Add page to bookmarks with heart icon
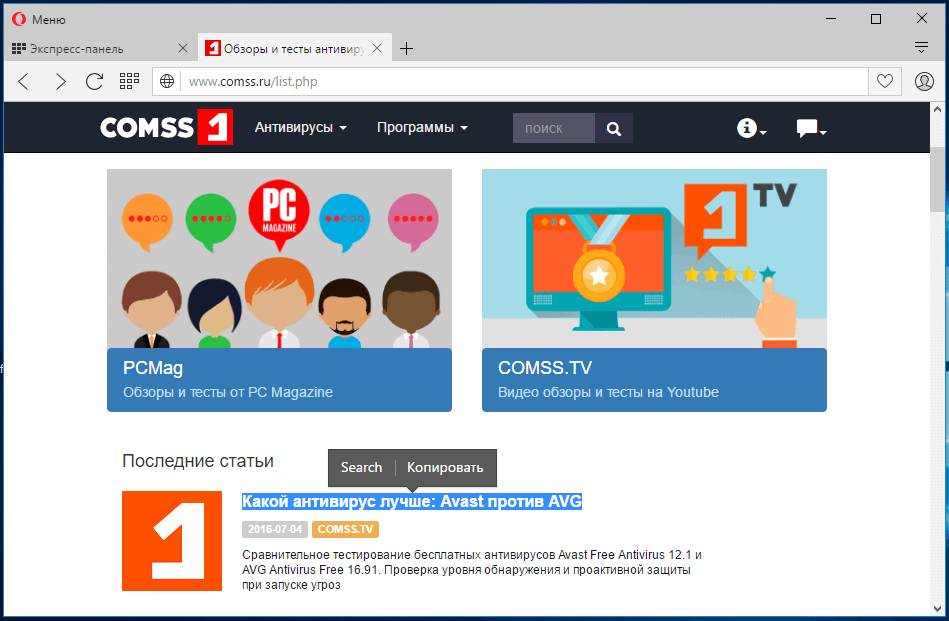 (885, 81)
